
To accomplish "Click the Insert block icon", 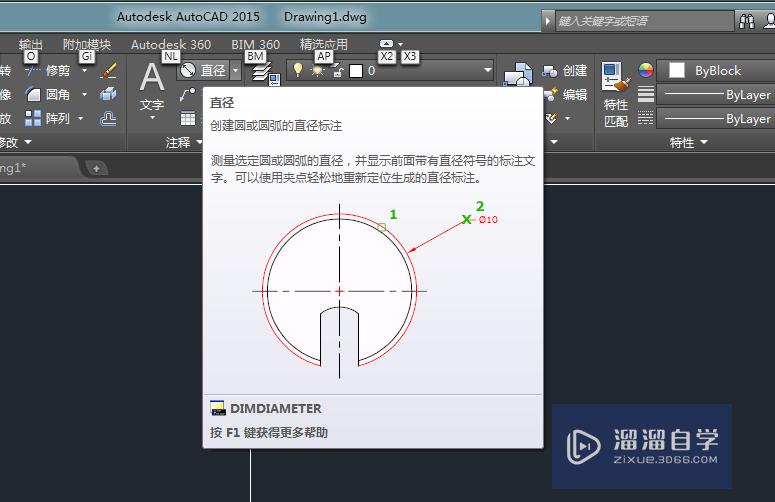I will point(518,75).
